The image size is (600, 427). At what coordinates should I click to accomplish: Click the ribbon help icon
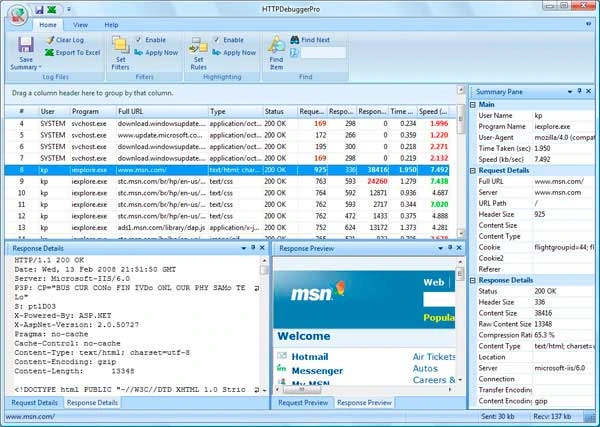coord(589,24)
